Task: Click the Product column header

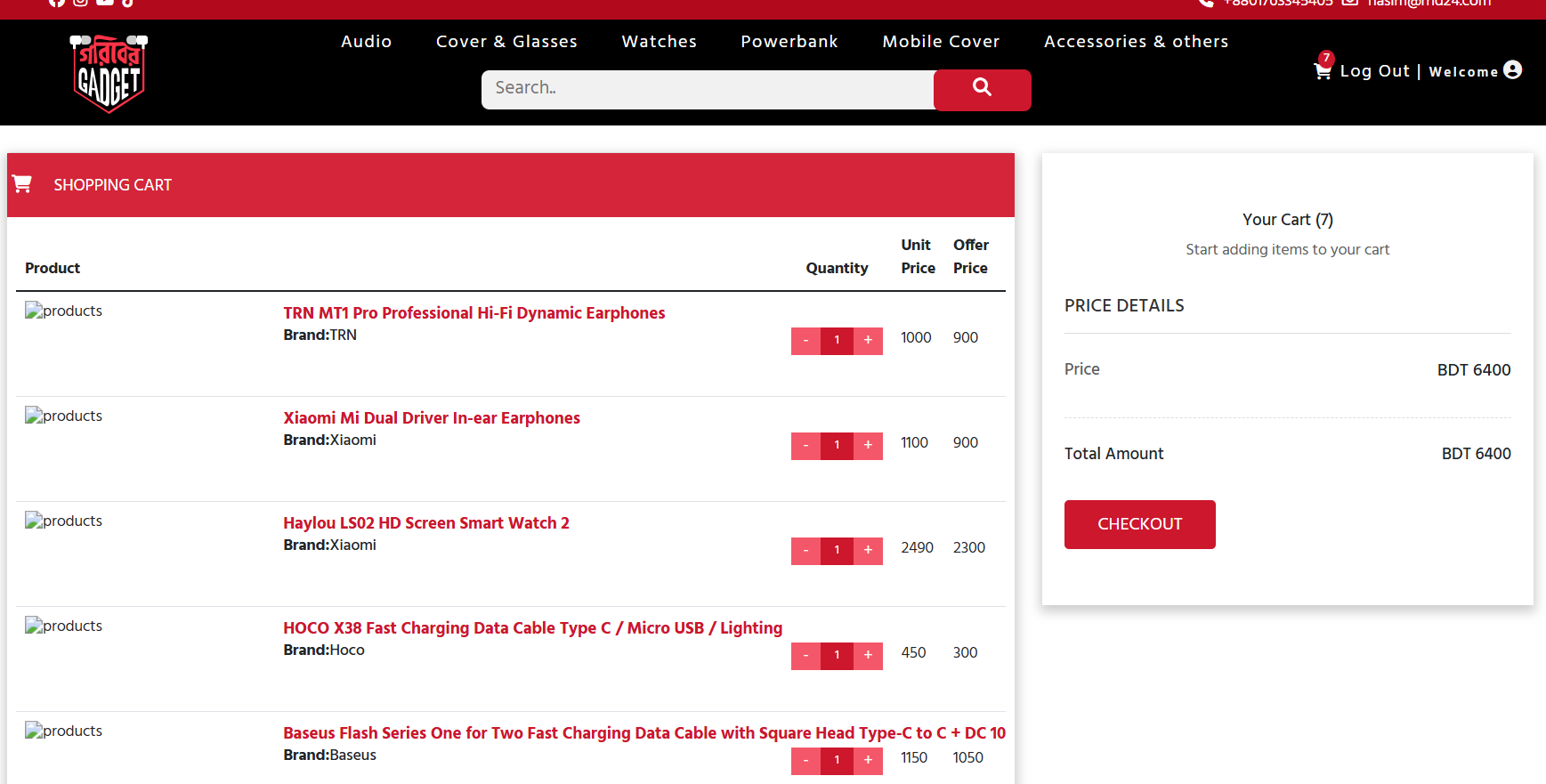Action: click(x=53, y=268)
